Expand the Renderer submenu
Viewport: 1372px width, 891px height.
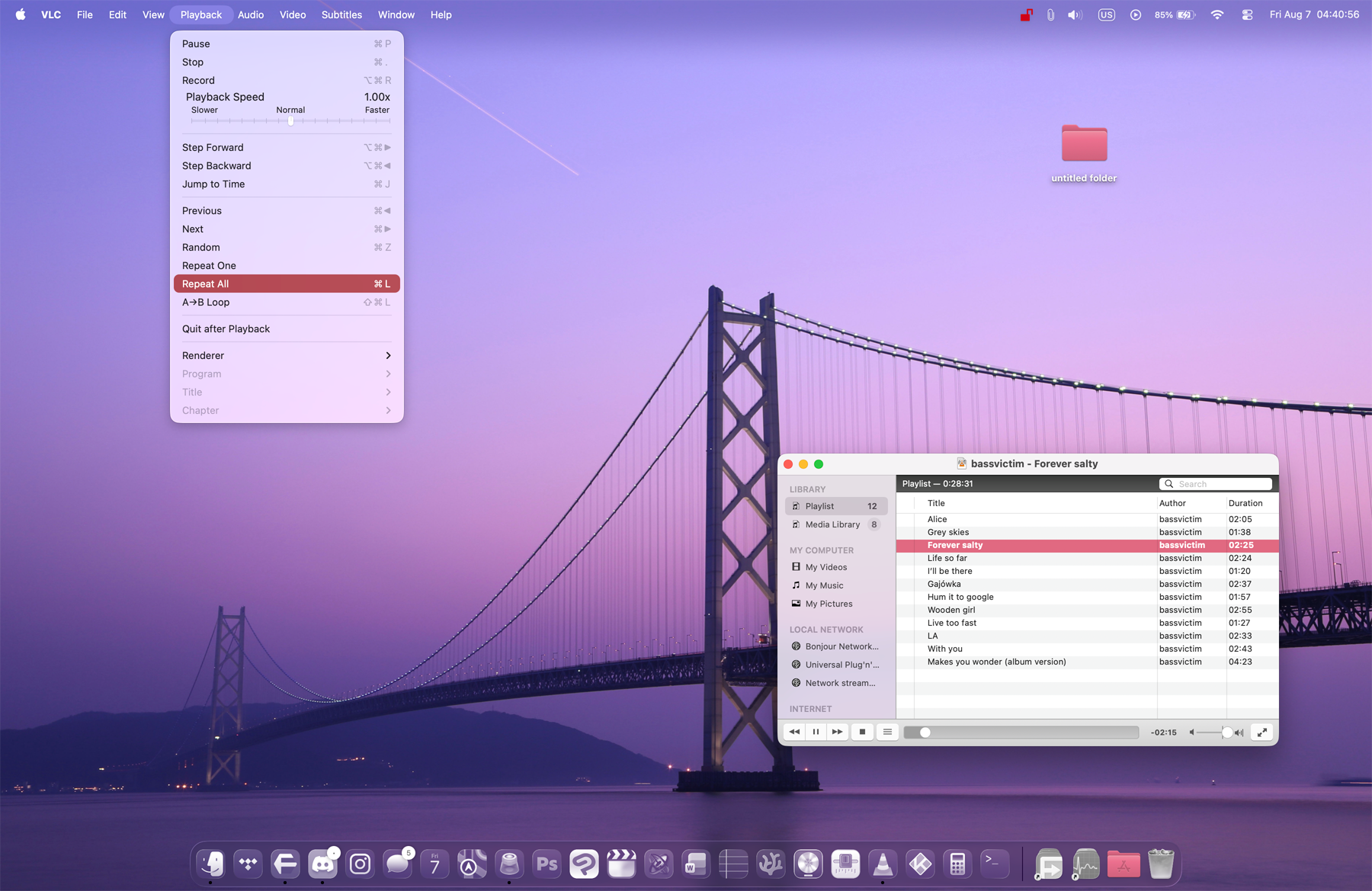point(287,355)
